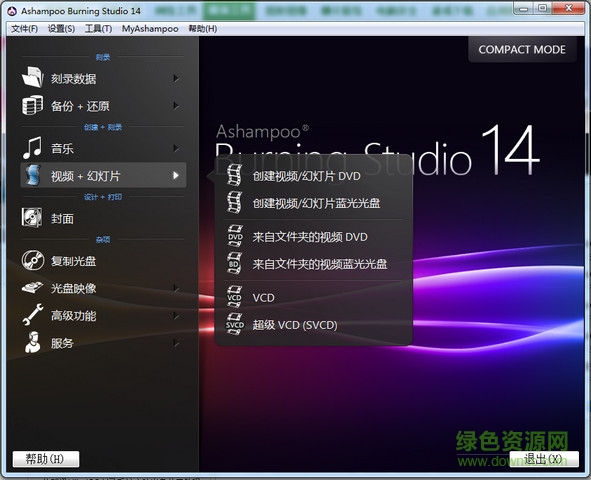Click the 退出(X) exit button
The width and height of the screenshot is (591, 480).
point(544,459)
